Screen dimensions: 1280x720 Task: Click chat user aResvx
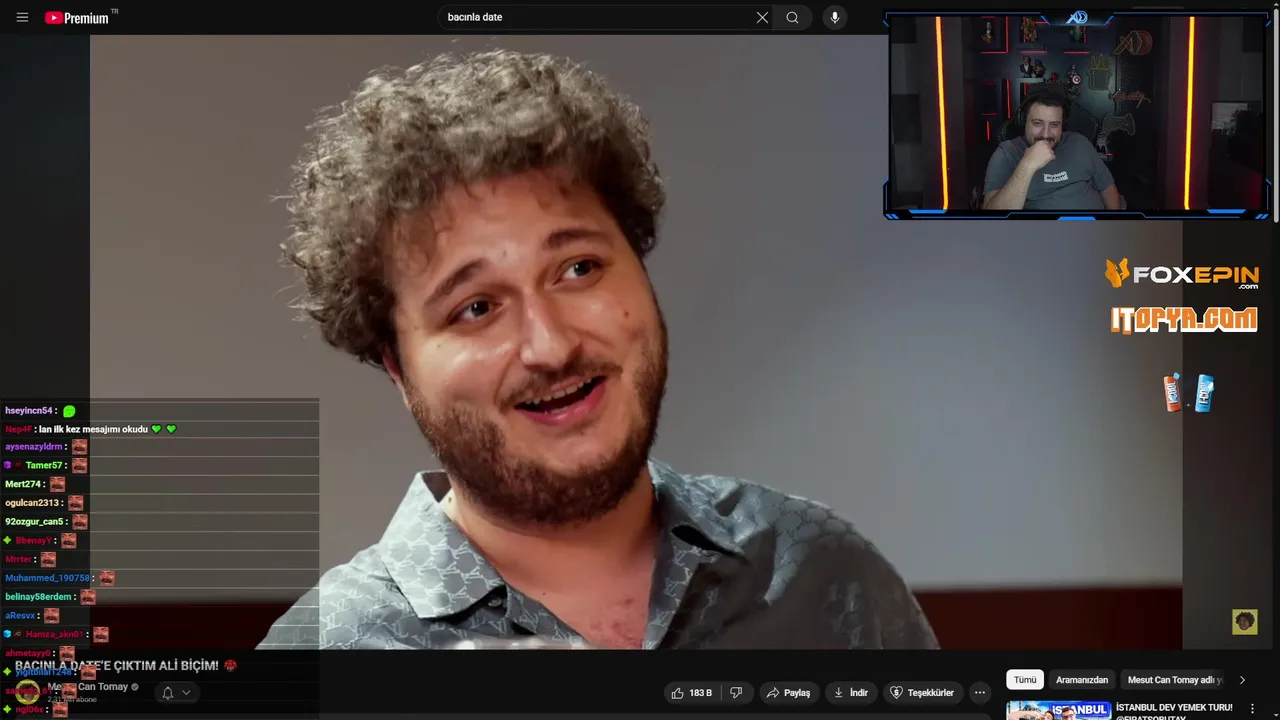click(20, 616)
